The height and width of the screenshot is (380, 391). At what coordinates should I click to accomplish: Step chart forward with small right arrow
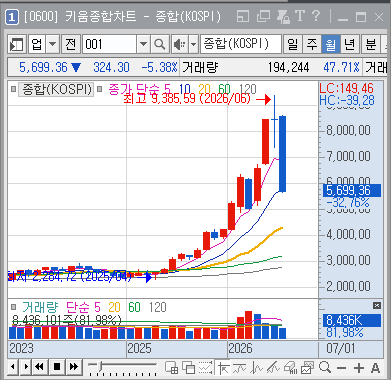pos(26,367)
